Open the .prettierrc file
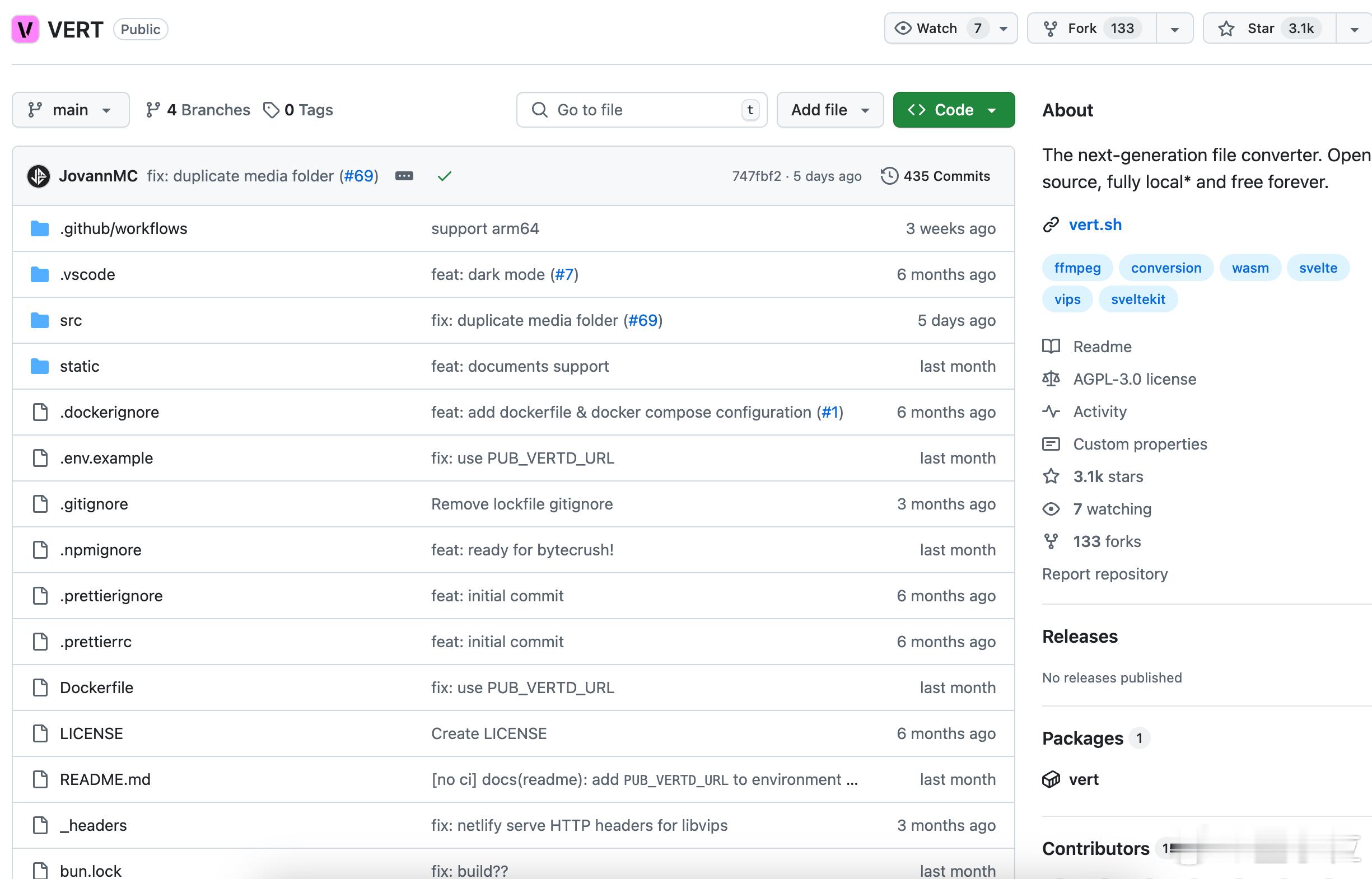The width and height of the screenshot is (1372, 879). pyautogui.click(x=95, y=642)
